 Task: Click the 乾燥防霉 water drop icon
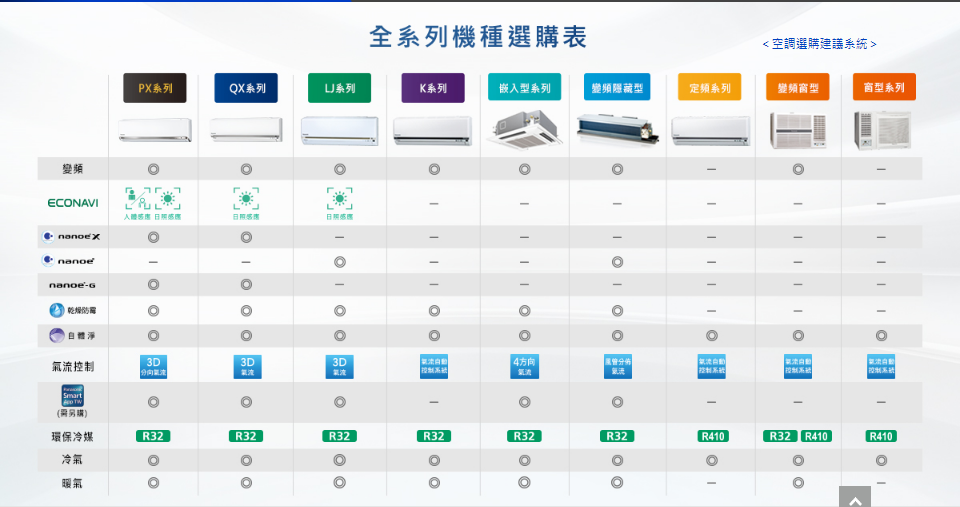tap(56, 310)
